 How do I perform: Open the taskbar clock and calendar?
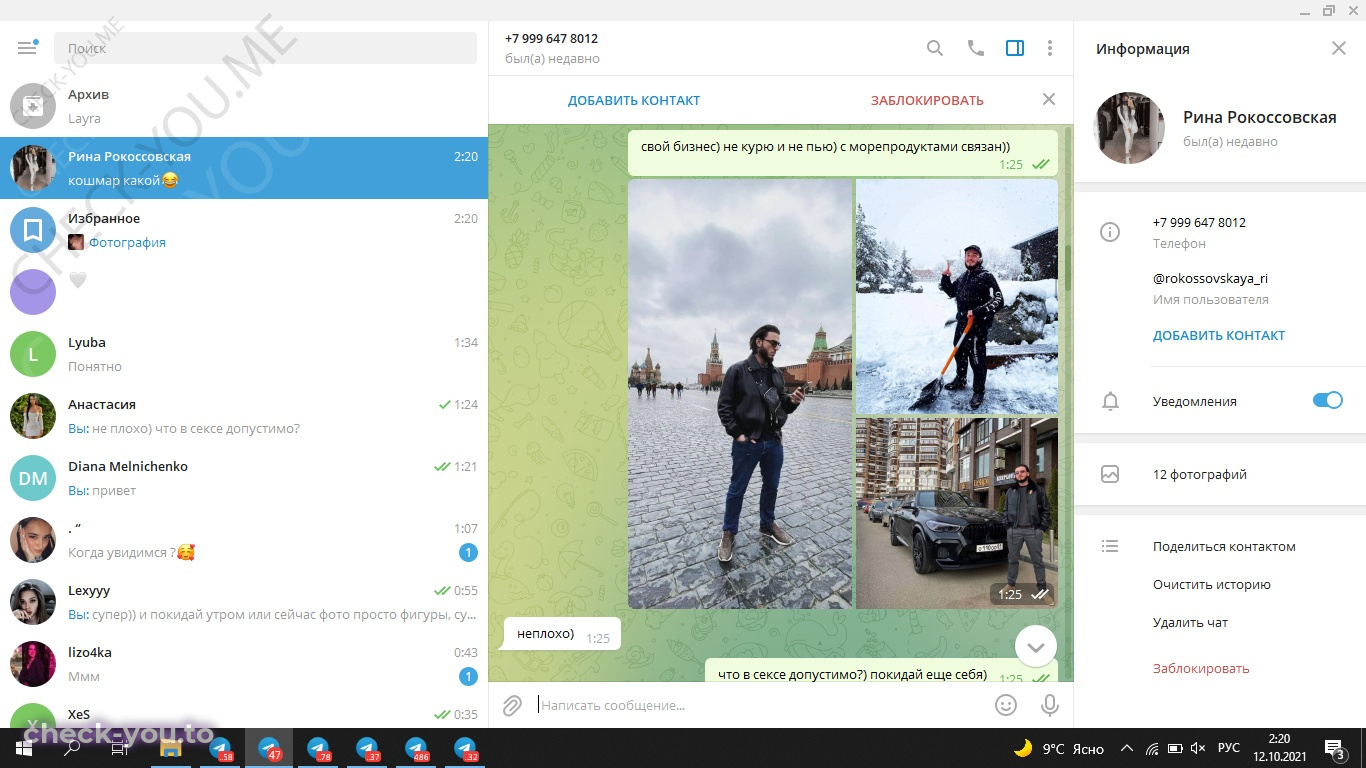point(1279,748)
